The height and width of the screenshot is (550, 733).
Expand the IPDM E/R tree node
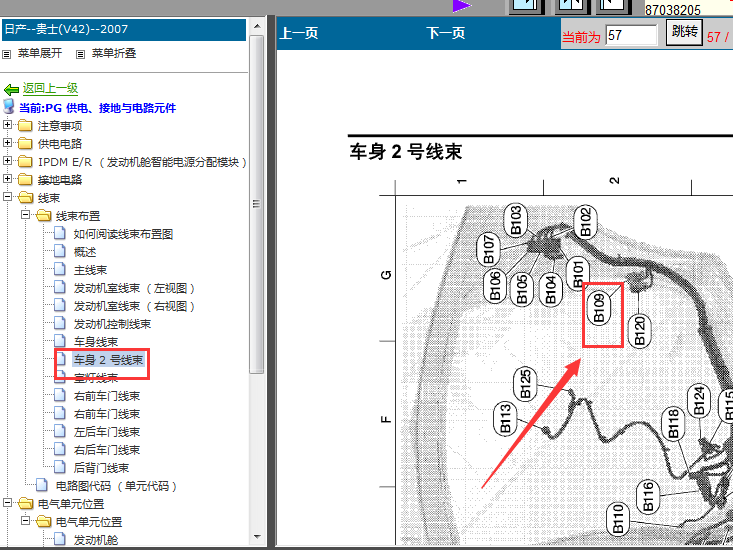[x=7, y=161]
